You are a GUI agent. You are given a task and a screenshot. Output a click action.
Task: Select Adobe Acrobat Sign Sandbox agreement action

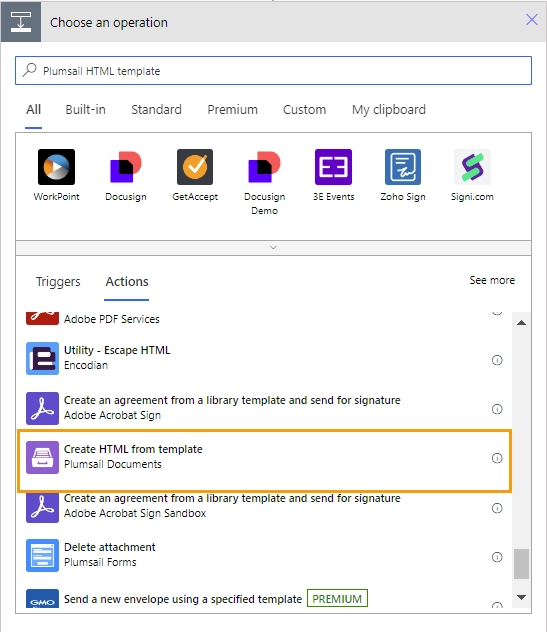[264, 507]
